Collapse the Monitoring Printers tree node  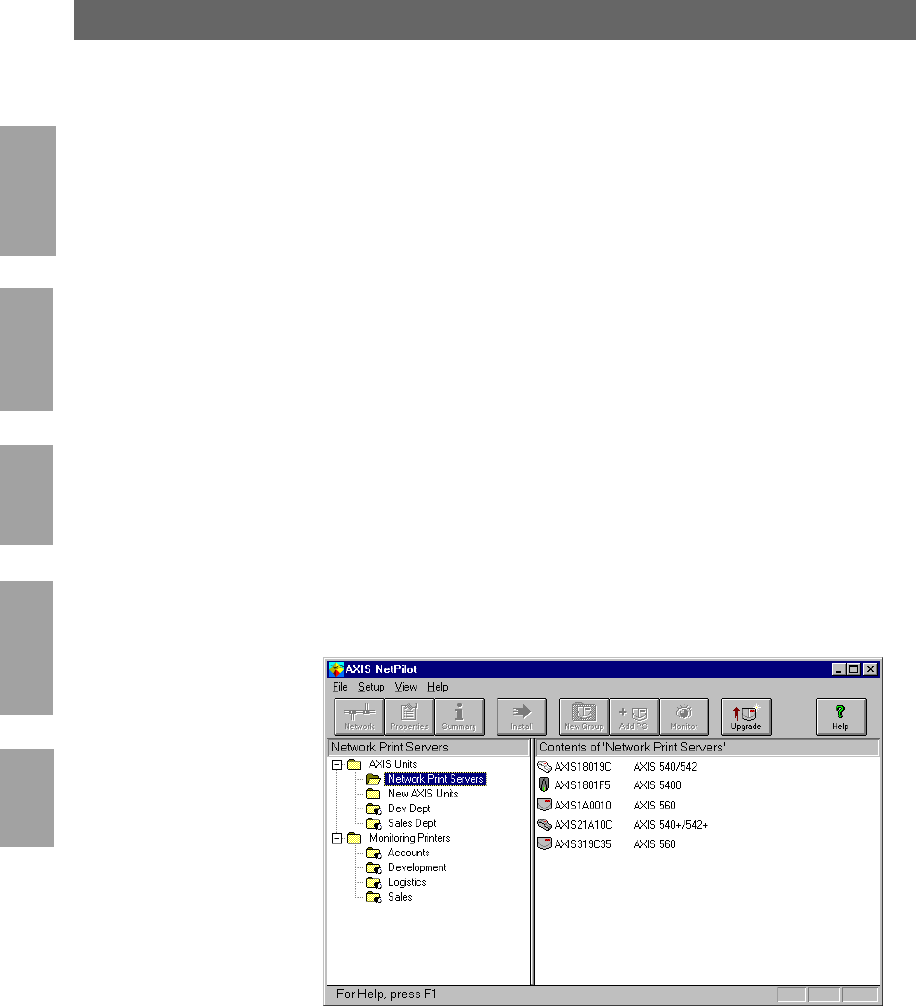[337, 839]
